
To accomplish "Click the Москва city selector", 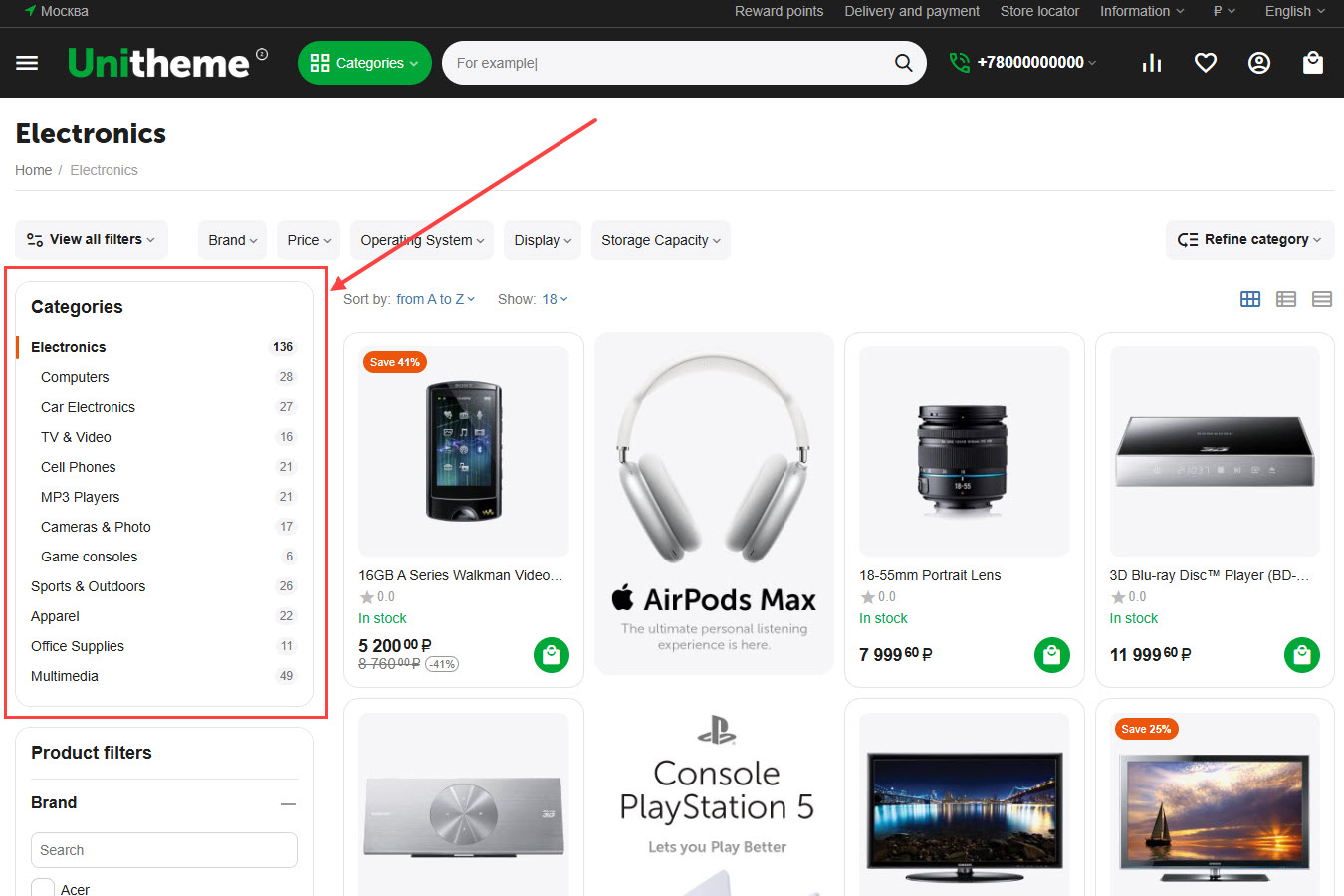I will tap(57, 11).
